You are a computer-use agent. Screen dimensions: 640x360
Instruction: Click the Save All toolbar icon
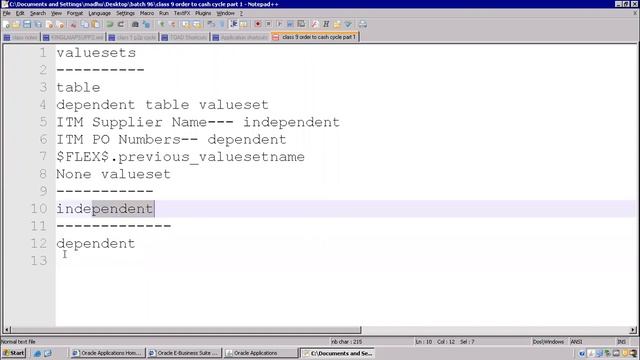pos(38,24)
